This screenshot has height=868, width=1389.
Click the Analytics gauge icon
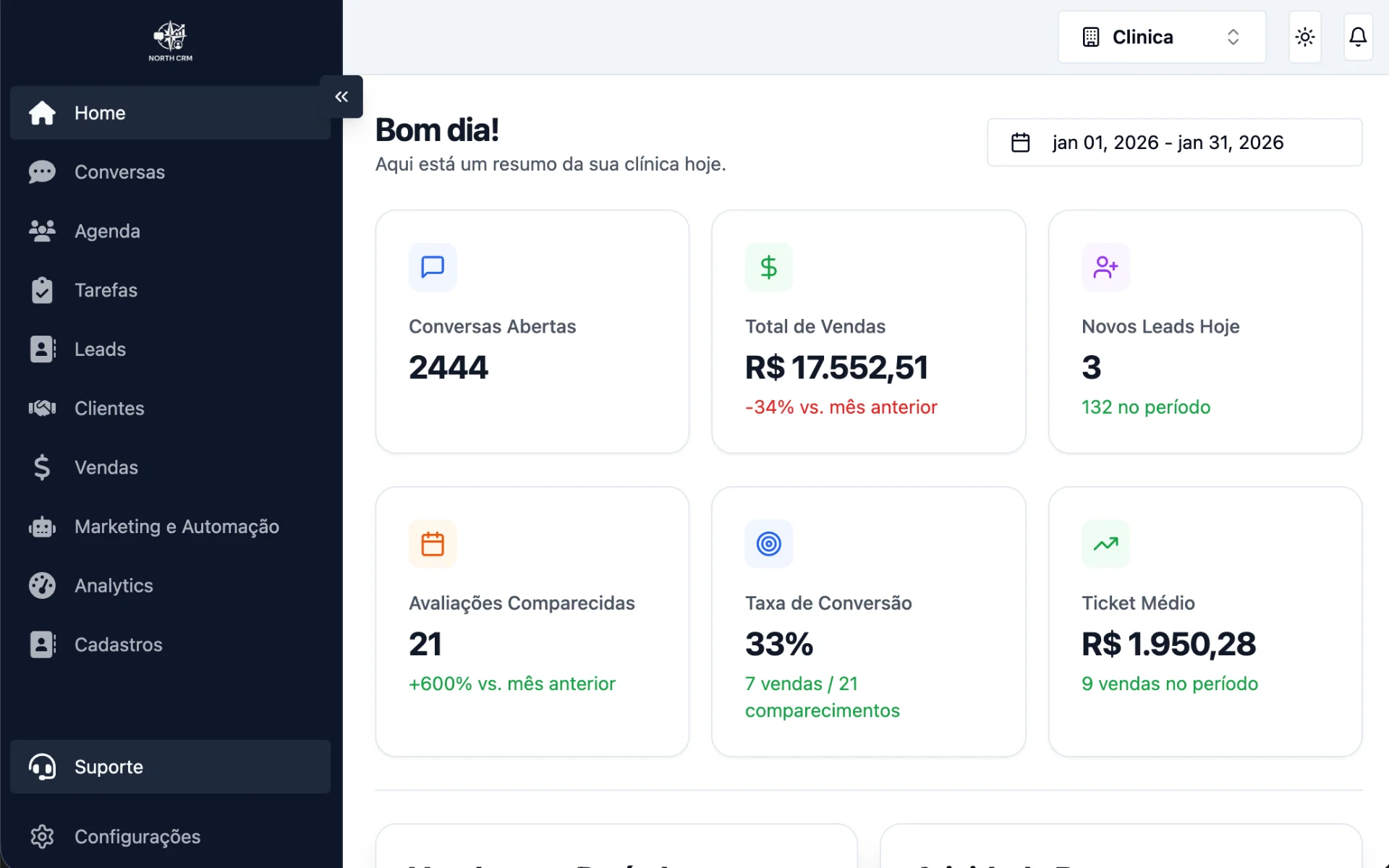(x=42, y=586)
